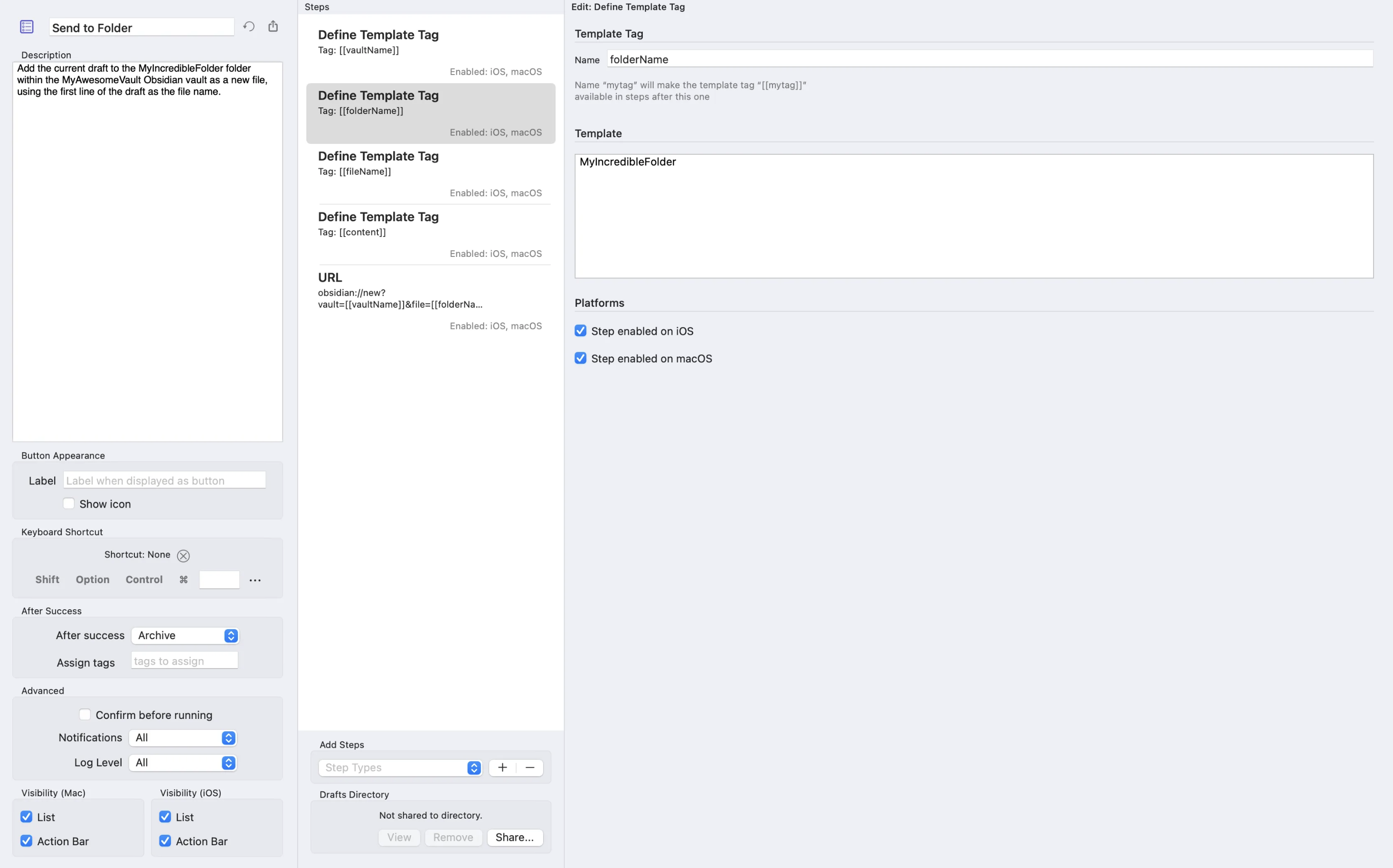The width and height of the screenshot is (1393, 868).
Task: Click the Step Types dropdown arrow
Action: 474,767
